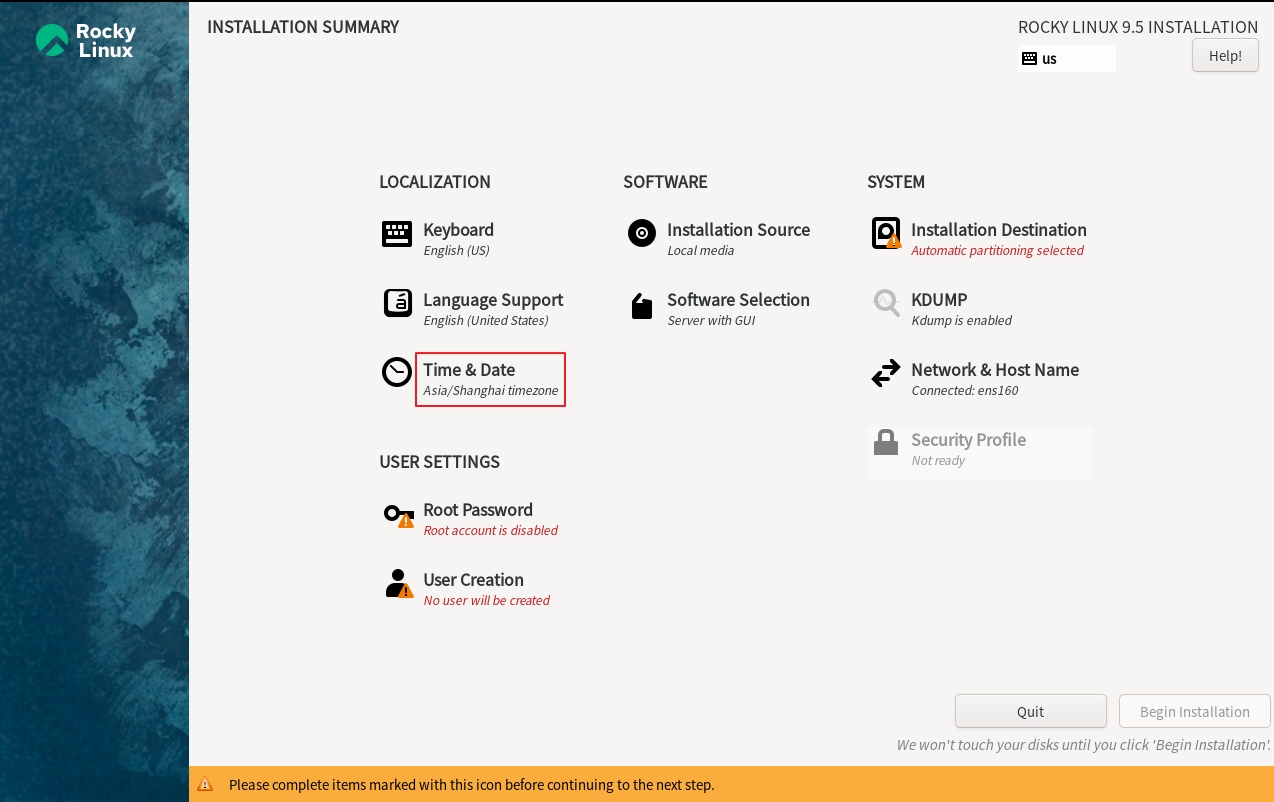
Task: Click the Quit button
Action: (1030, 711)
